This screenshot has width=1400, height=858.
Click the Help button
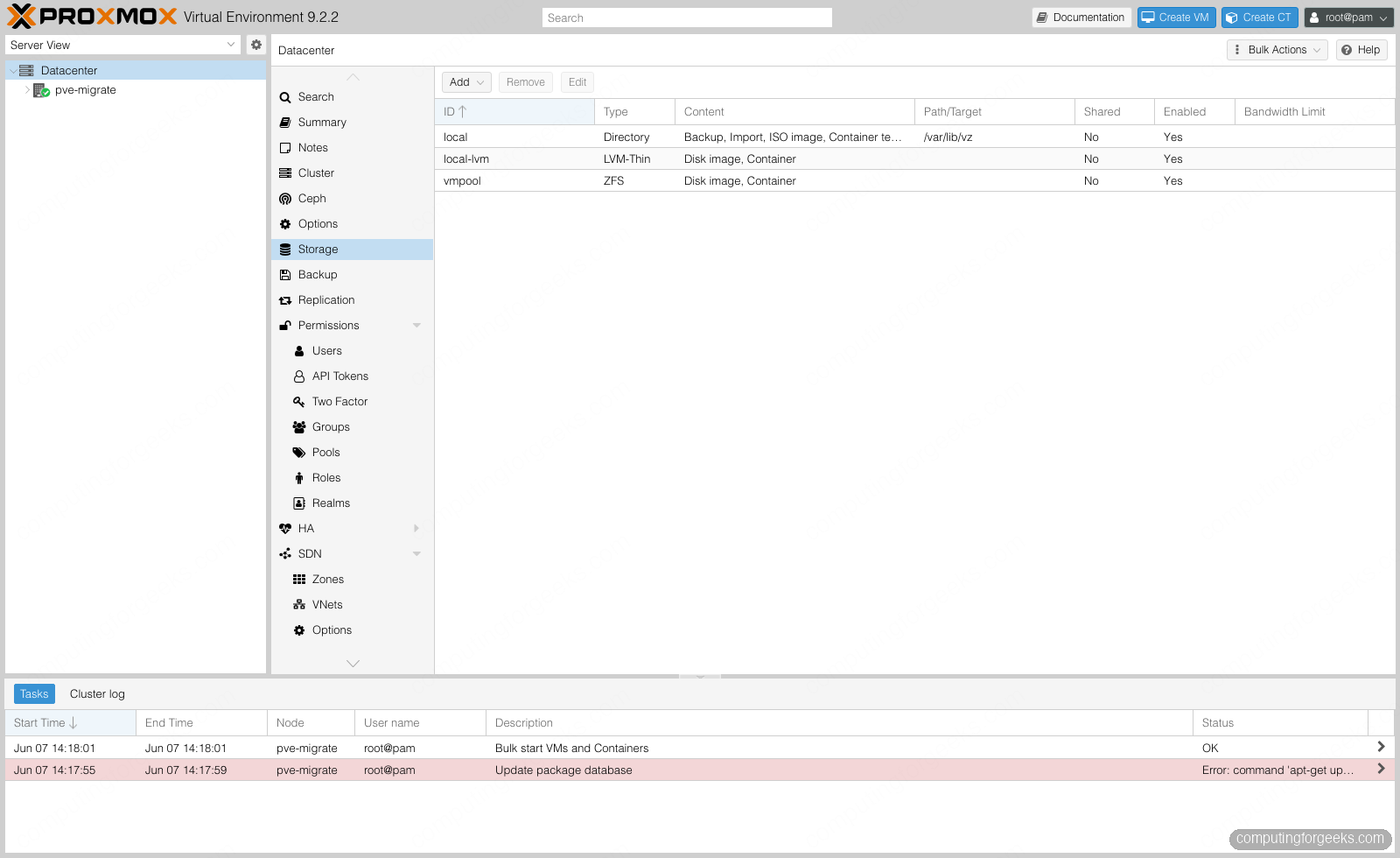pyautogui.click(x=1361, y=50)
